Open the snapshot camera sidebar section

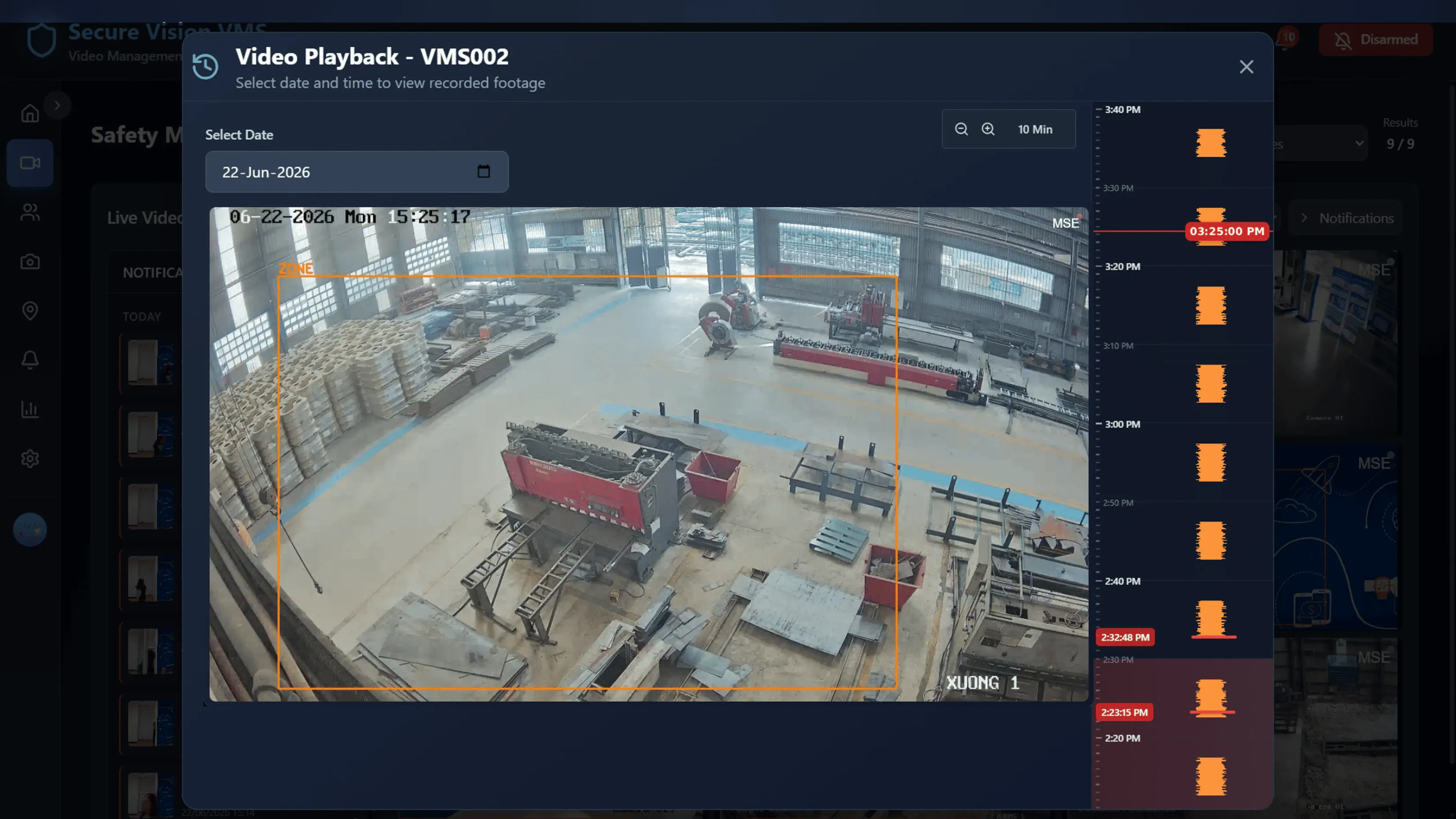pos(30,262)
